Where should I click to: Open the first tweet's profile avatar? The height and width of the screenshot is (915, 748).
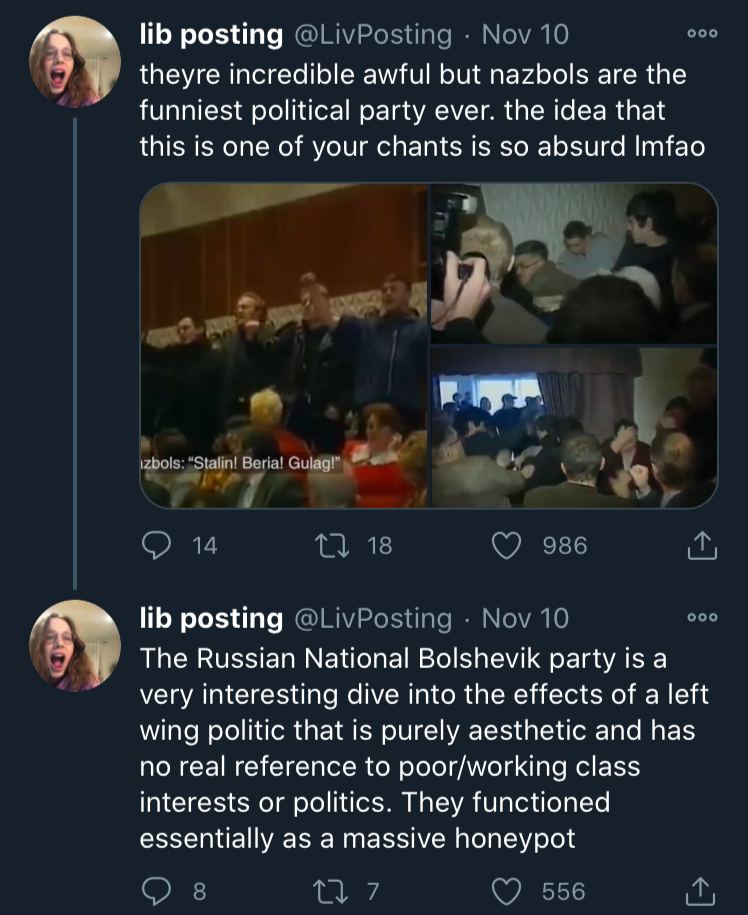tap(75, 62)
